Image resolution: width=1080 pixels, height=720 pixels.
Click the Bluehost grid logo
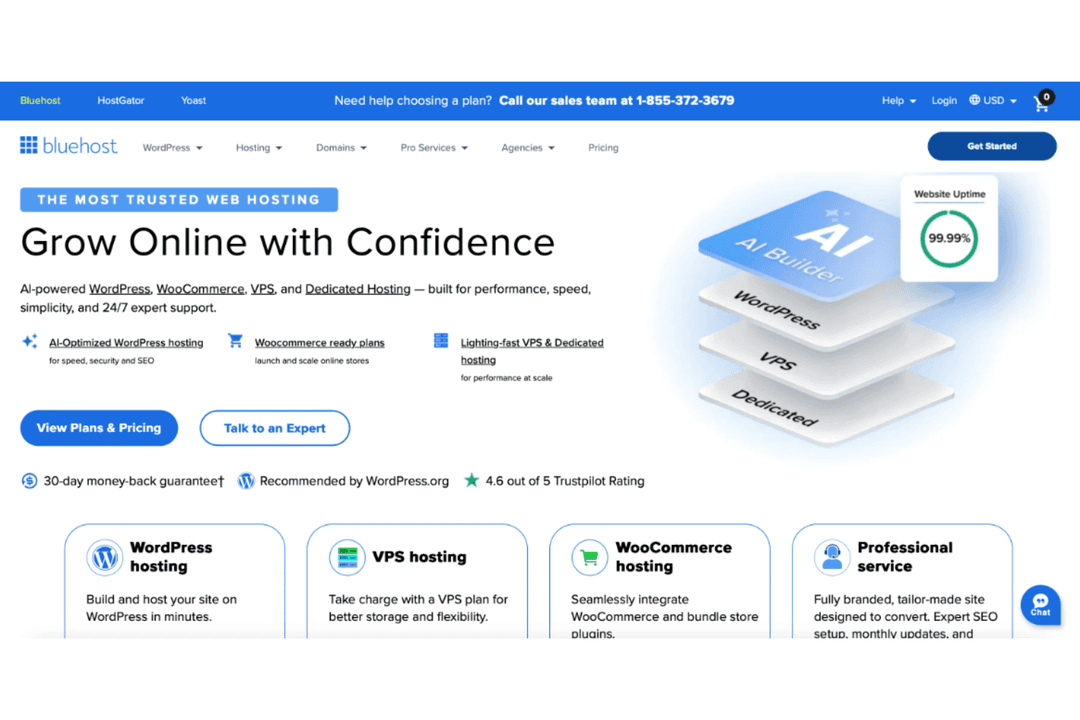pyautogui.click(x=29, y=145)
